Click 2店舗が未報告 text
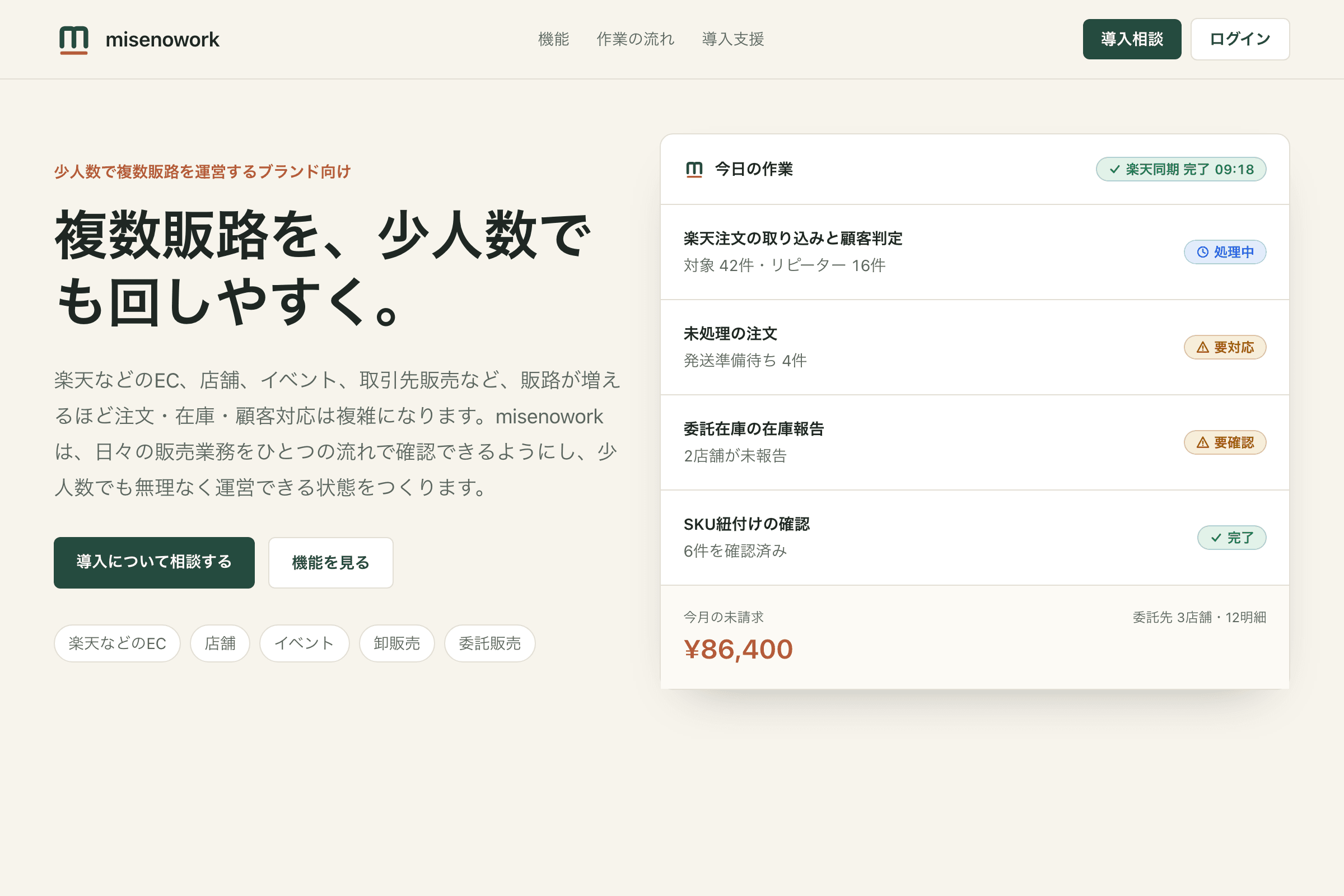1344x896 pixels. [x=735, y=456]
